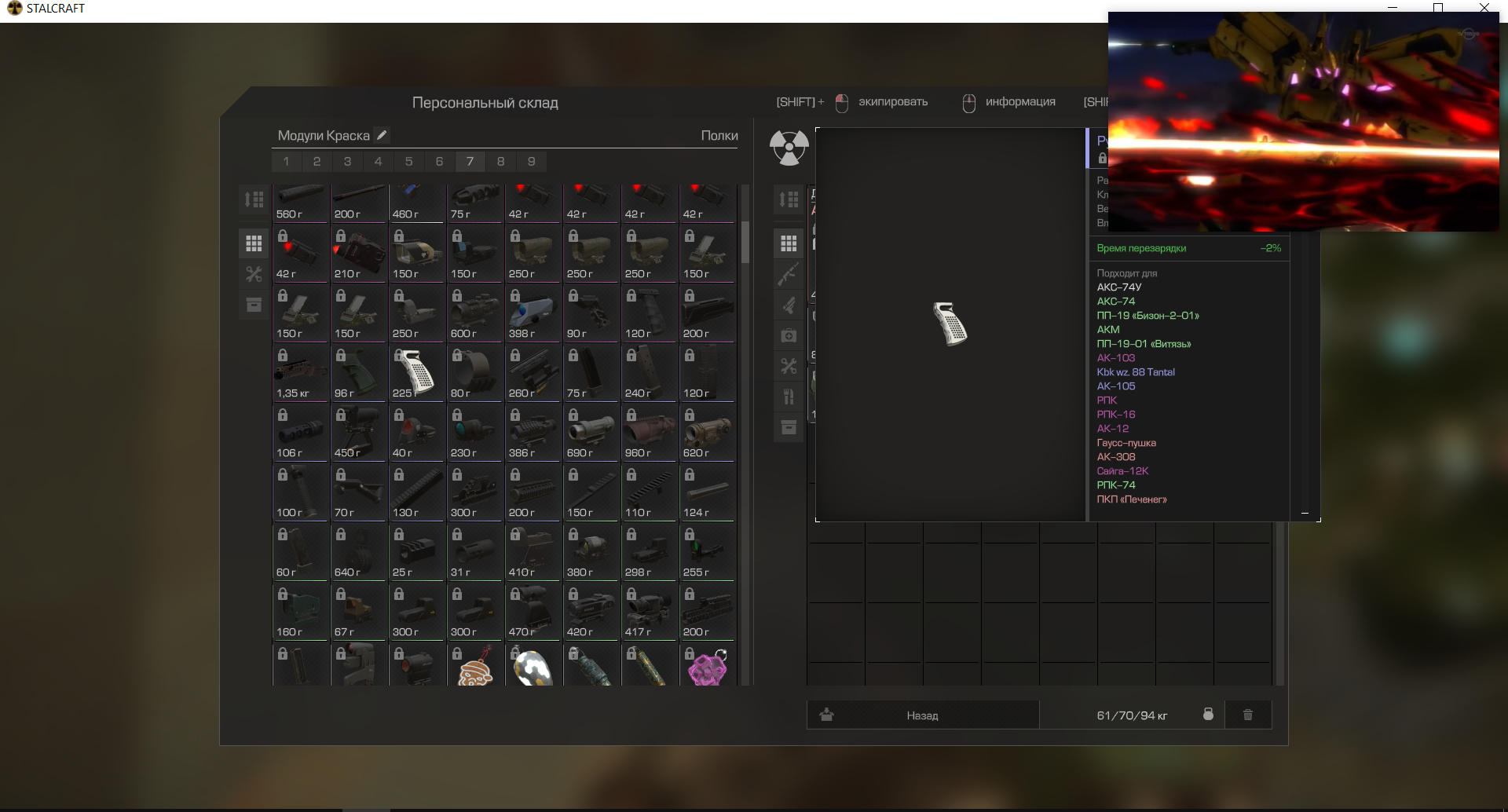Switch to shelf tab 3

coord(347,162)
